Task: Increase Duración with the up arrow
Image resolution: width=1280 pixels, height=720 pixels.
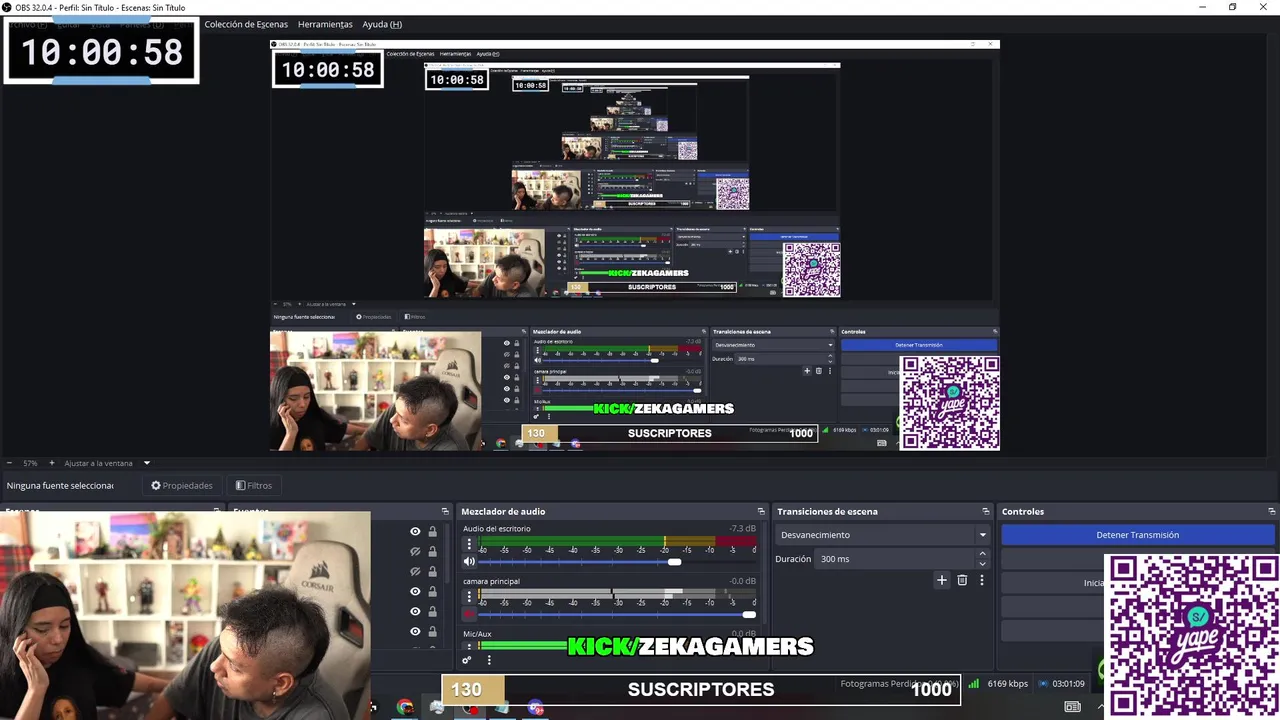Action: point(982,554)
